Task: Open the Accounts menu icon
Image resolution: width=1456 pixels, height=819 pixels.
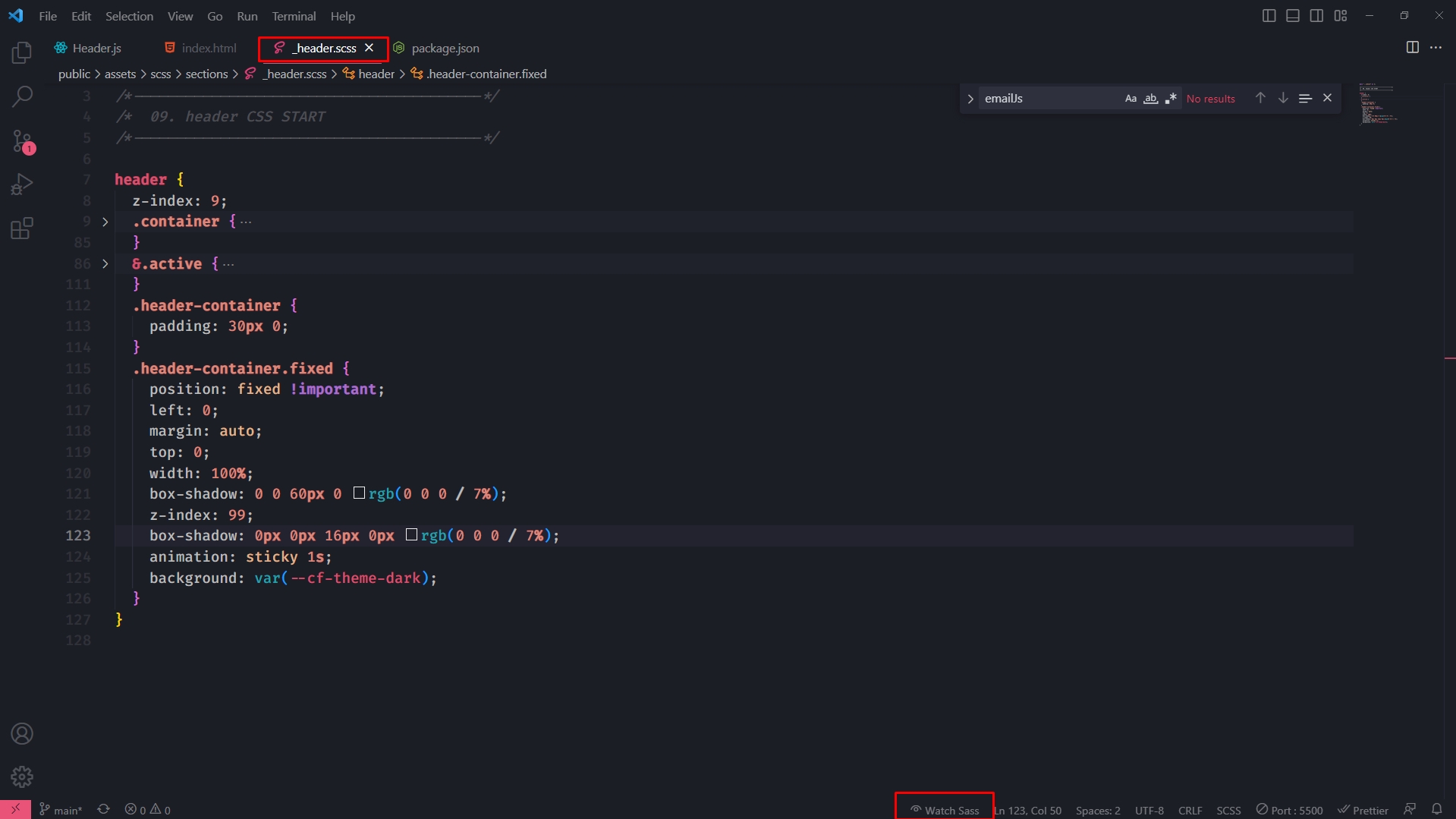Action: (22, 734)
